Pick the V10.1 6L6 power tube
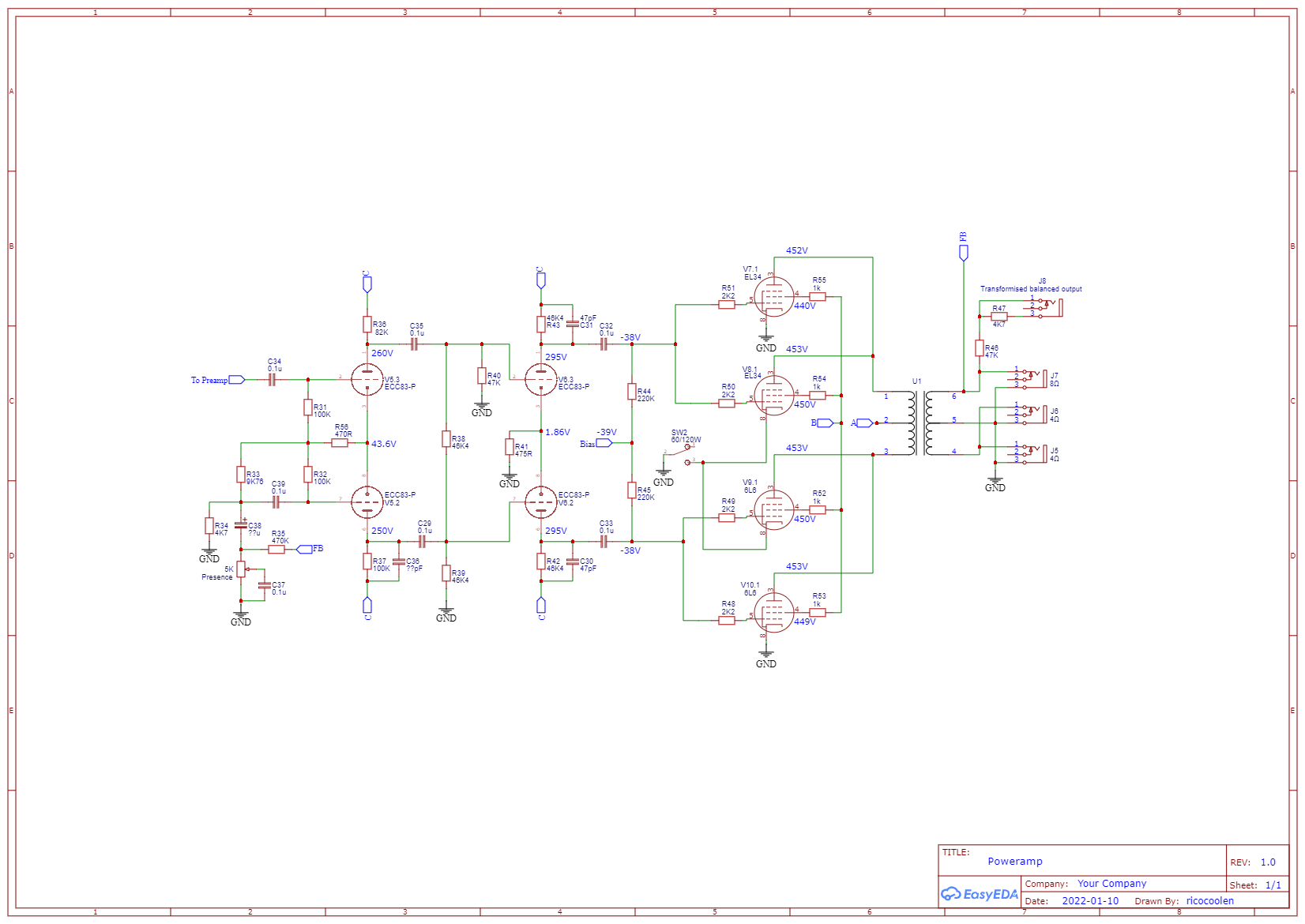The image size is (1305, 924). [773, 613]
